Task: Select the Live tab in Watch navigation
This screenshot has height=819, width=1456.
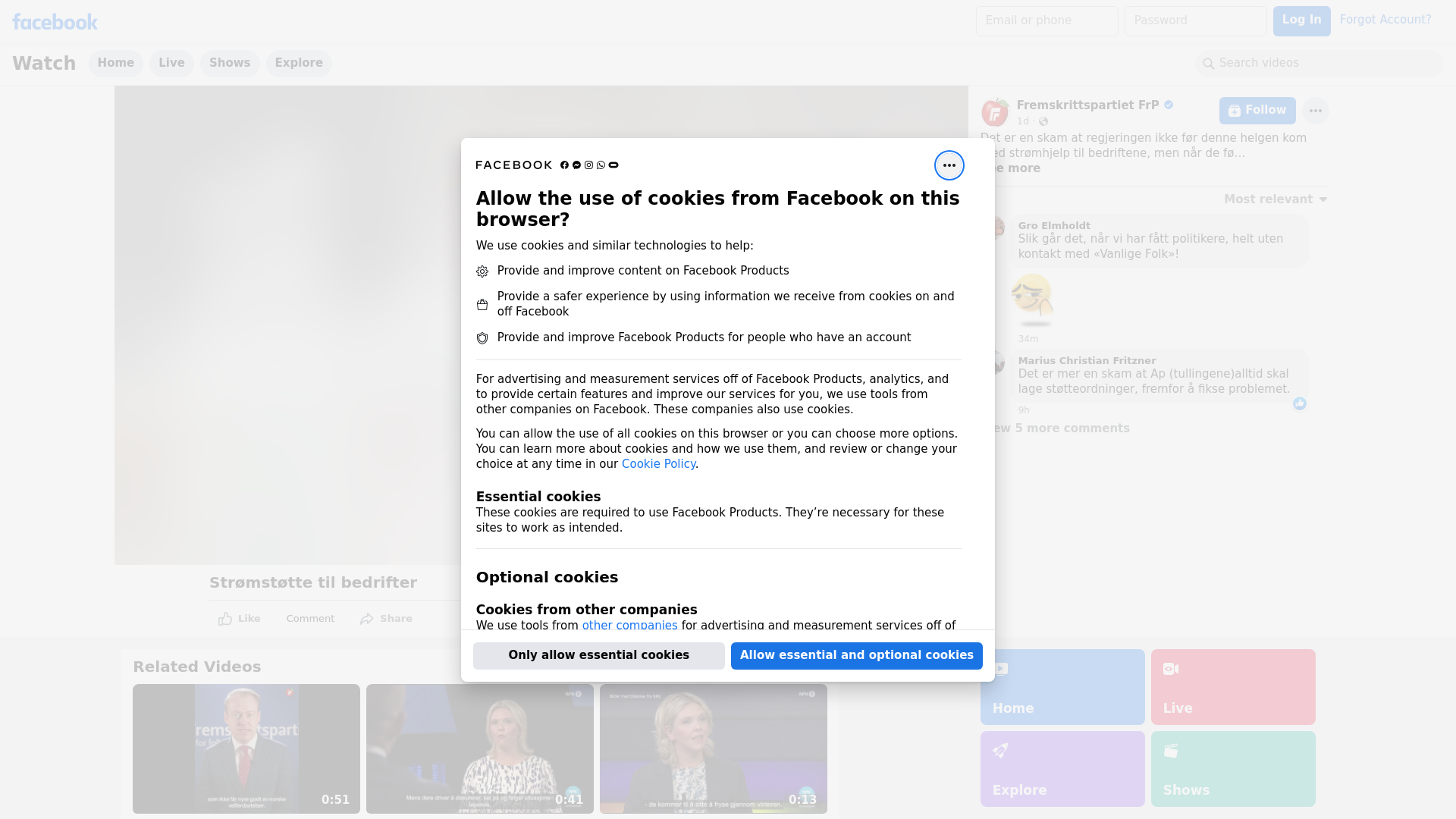Action: (171, 64)
